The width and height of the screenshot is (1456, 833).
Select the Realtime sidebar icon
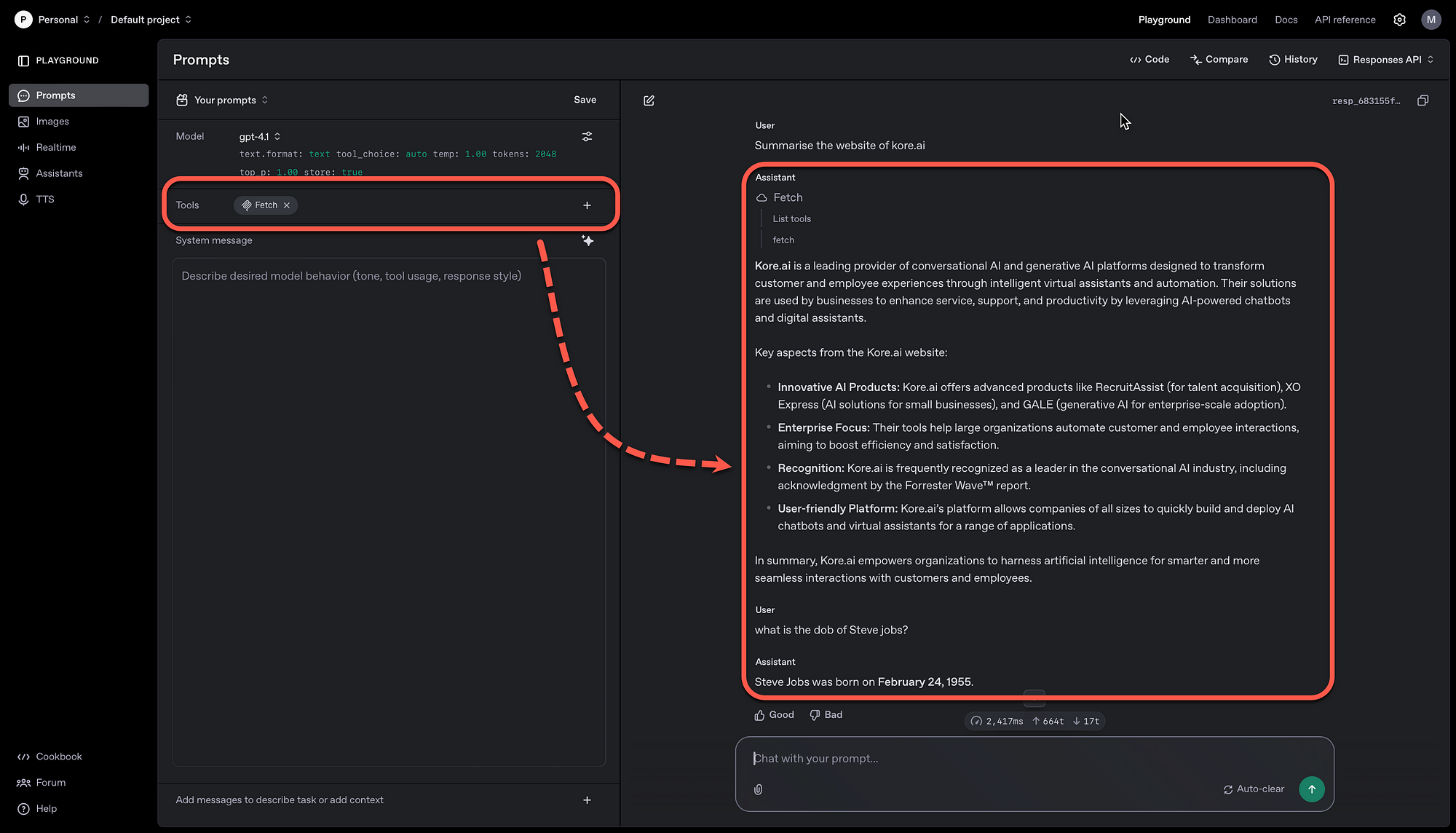coord(24,147)
